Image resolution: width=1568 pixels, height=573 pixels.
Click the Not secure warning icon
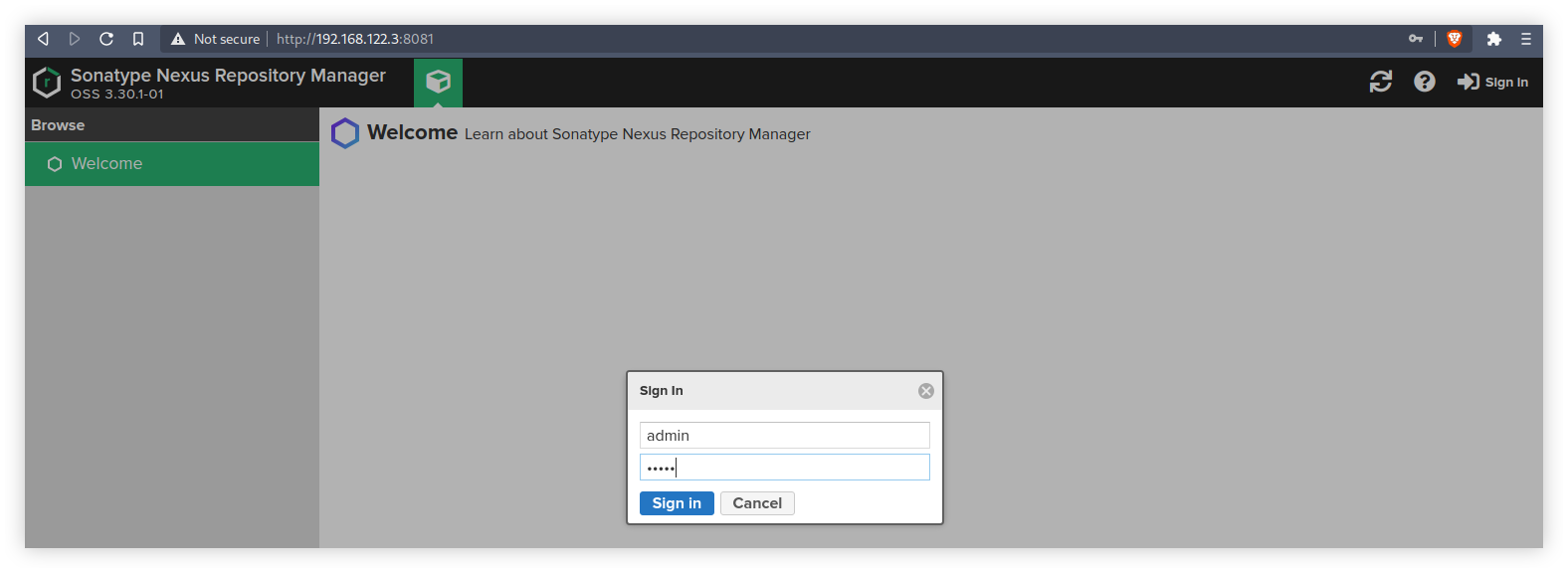pyautogui.click(x=178, y=39)
